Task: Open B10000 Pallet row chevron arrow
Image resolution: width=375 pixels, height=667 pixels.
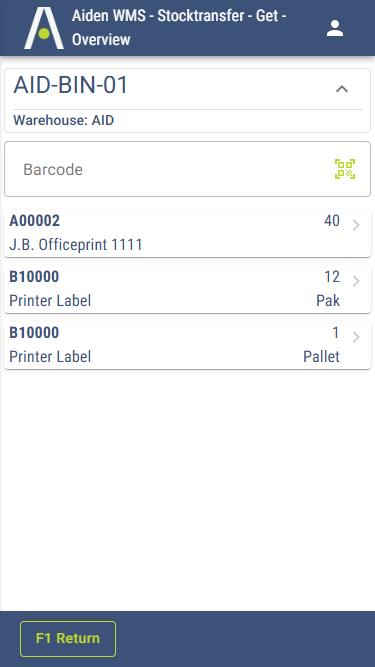Action: pyautogui.click(x=356, y=337)
